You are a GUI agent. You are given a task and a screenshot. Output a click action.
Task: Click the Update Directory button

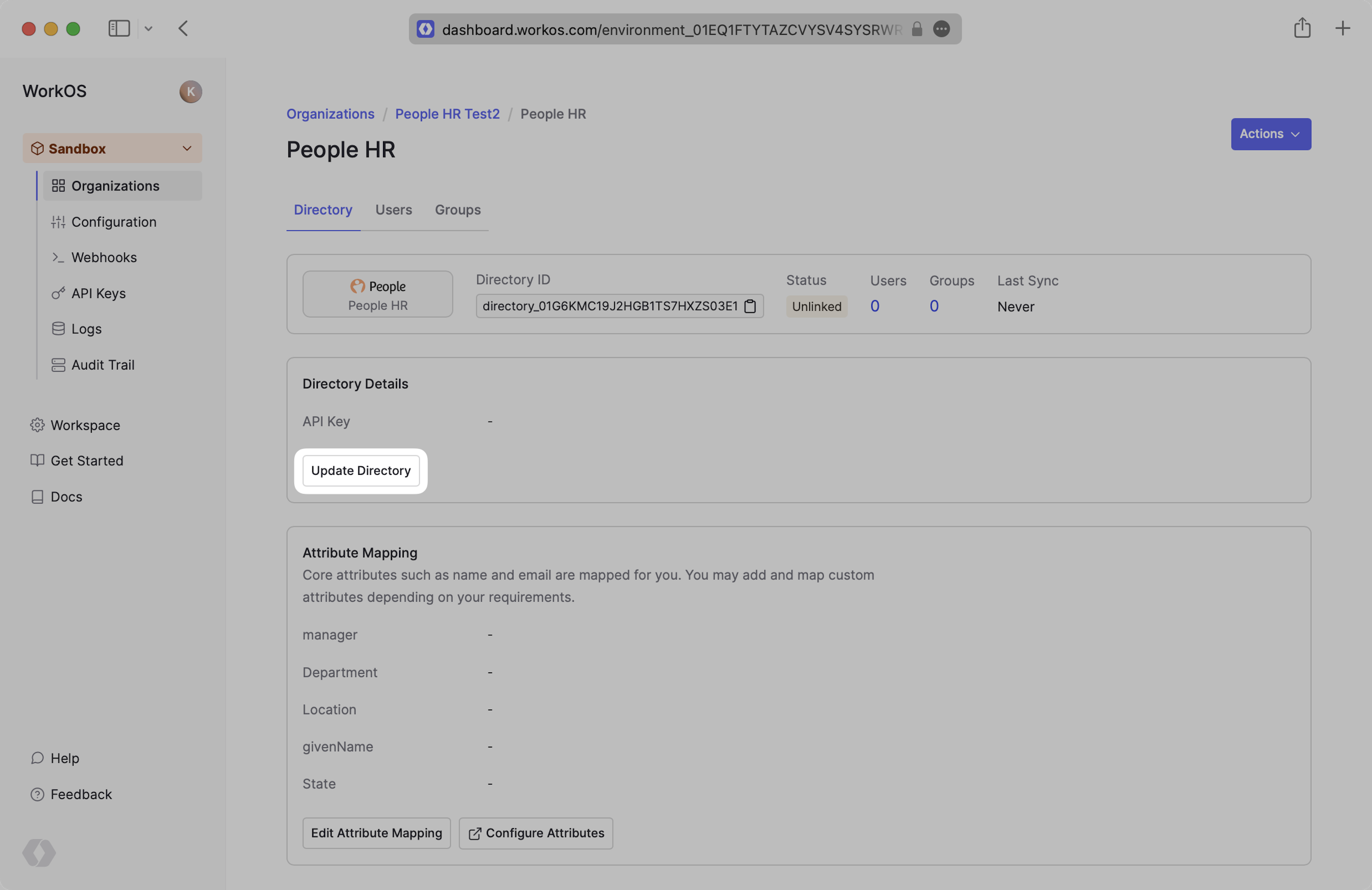point(361,471)
